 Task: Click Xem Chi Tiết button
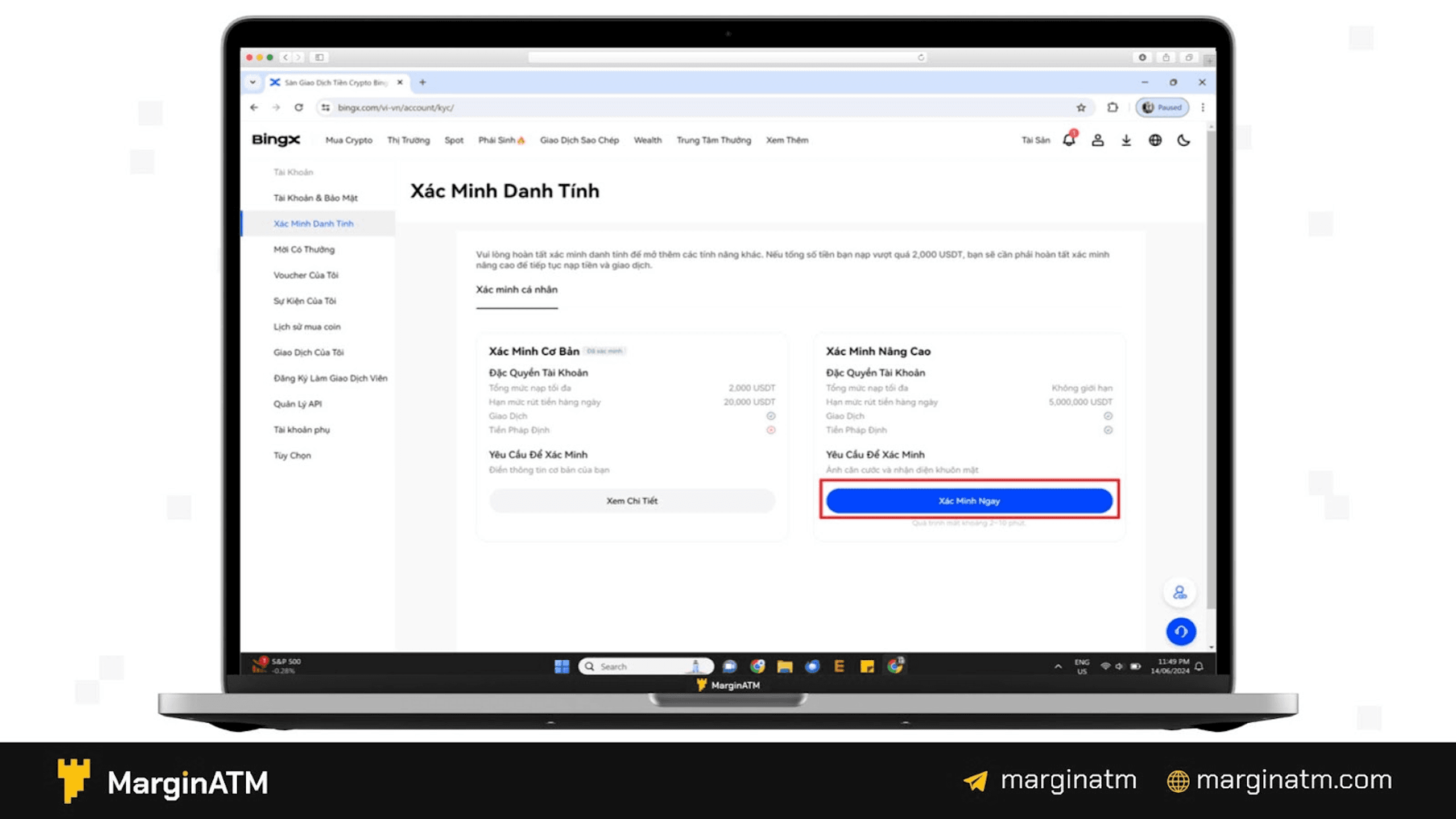click(x=632, y=501)
